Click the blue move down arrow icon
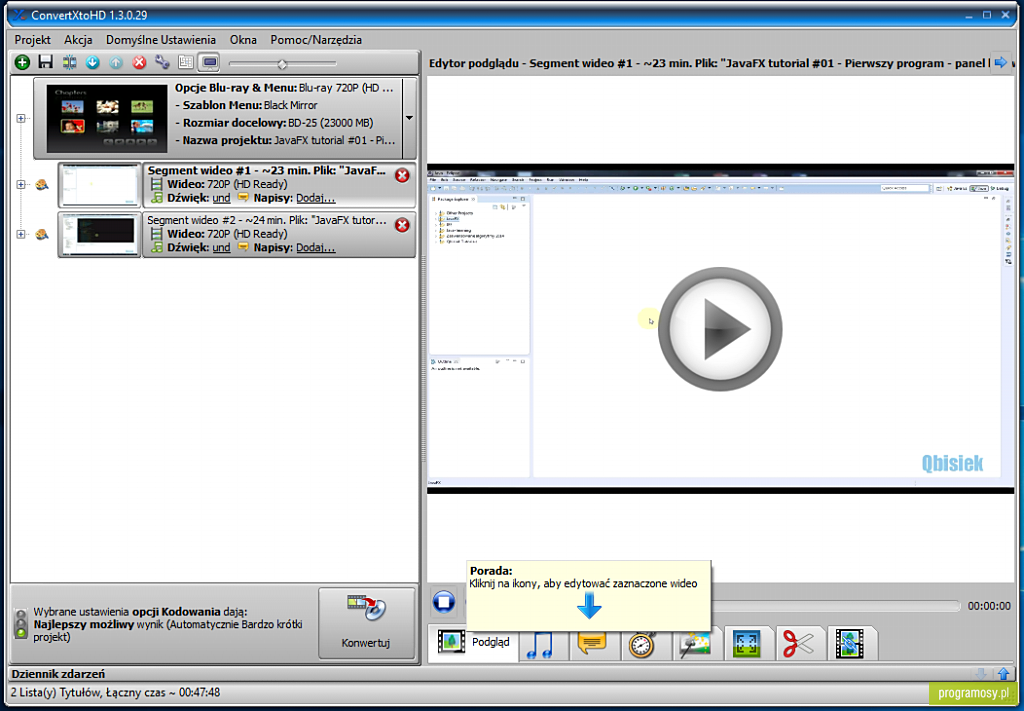 pyautogui.click(x=93, y=63)
